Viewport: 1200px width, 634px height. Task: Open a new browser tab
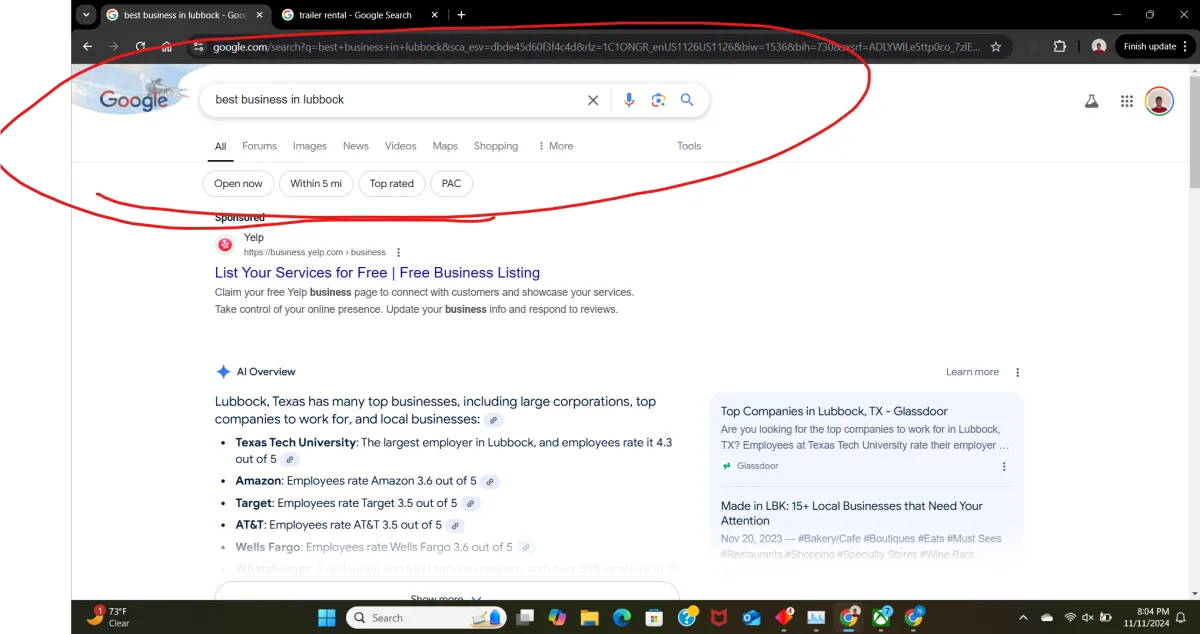pyautogui.click(x=461, y=15)
